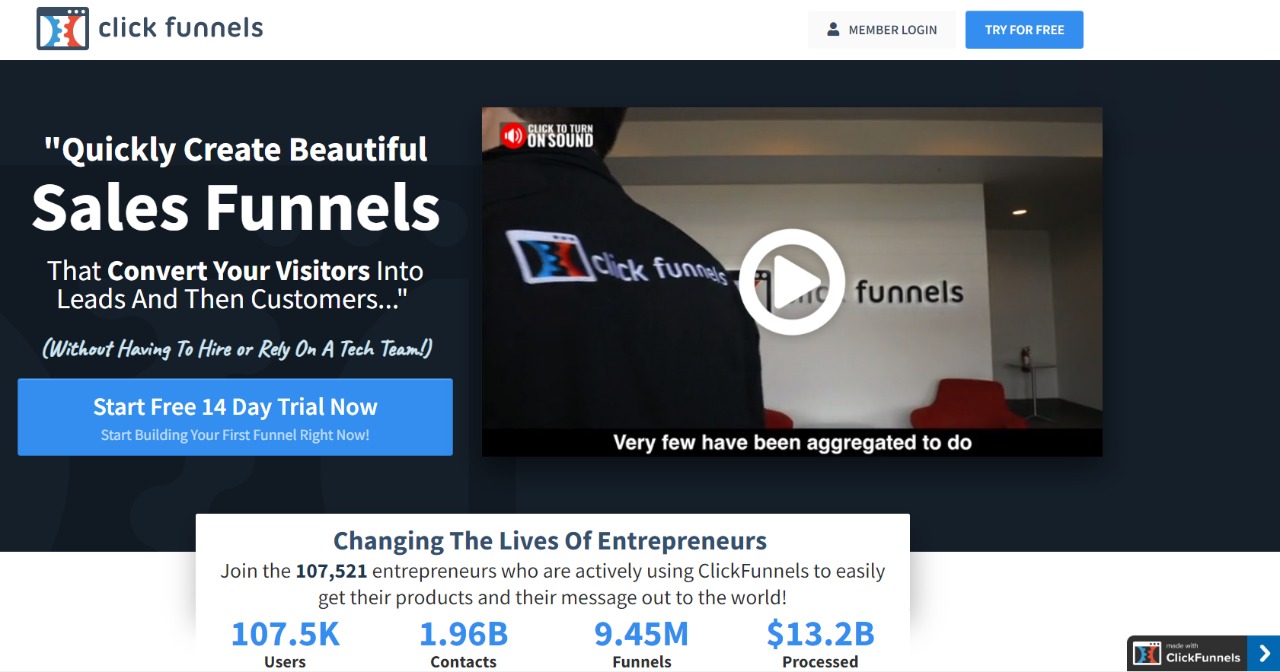The image size is (1280, 672).
Task: Click 'Start Building Your First Funnel' subtext
Action: 235,435
